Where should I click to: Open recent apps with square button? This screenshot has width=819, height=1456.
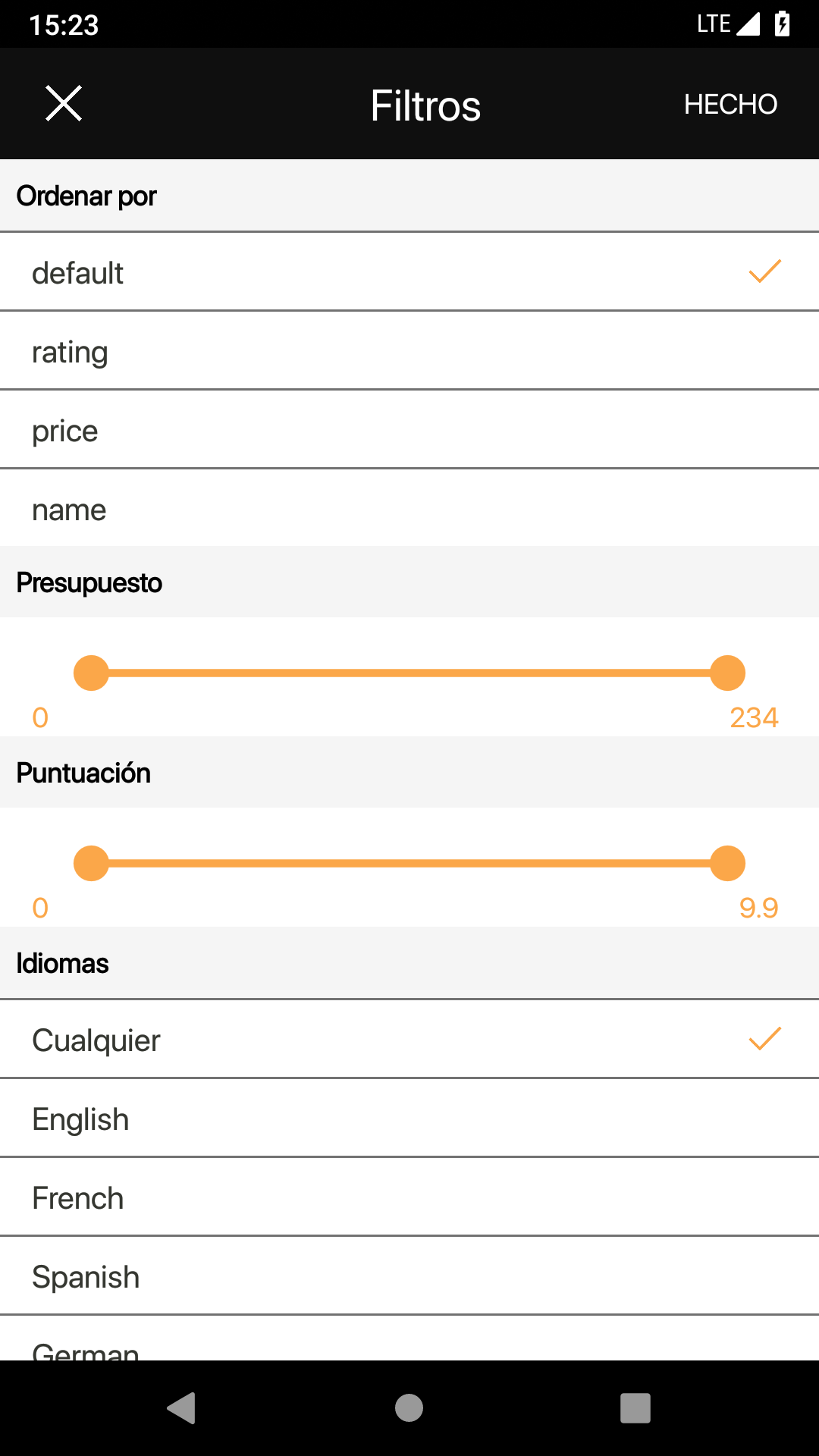click(635, 1408)
